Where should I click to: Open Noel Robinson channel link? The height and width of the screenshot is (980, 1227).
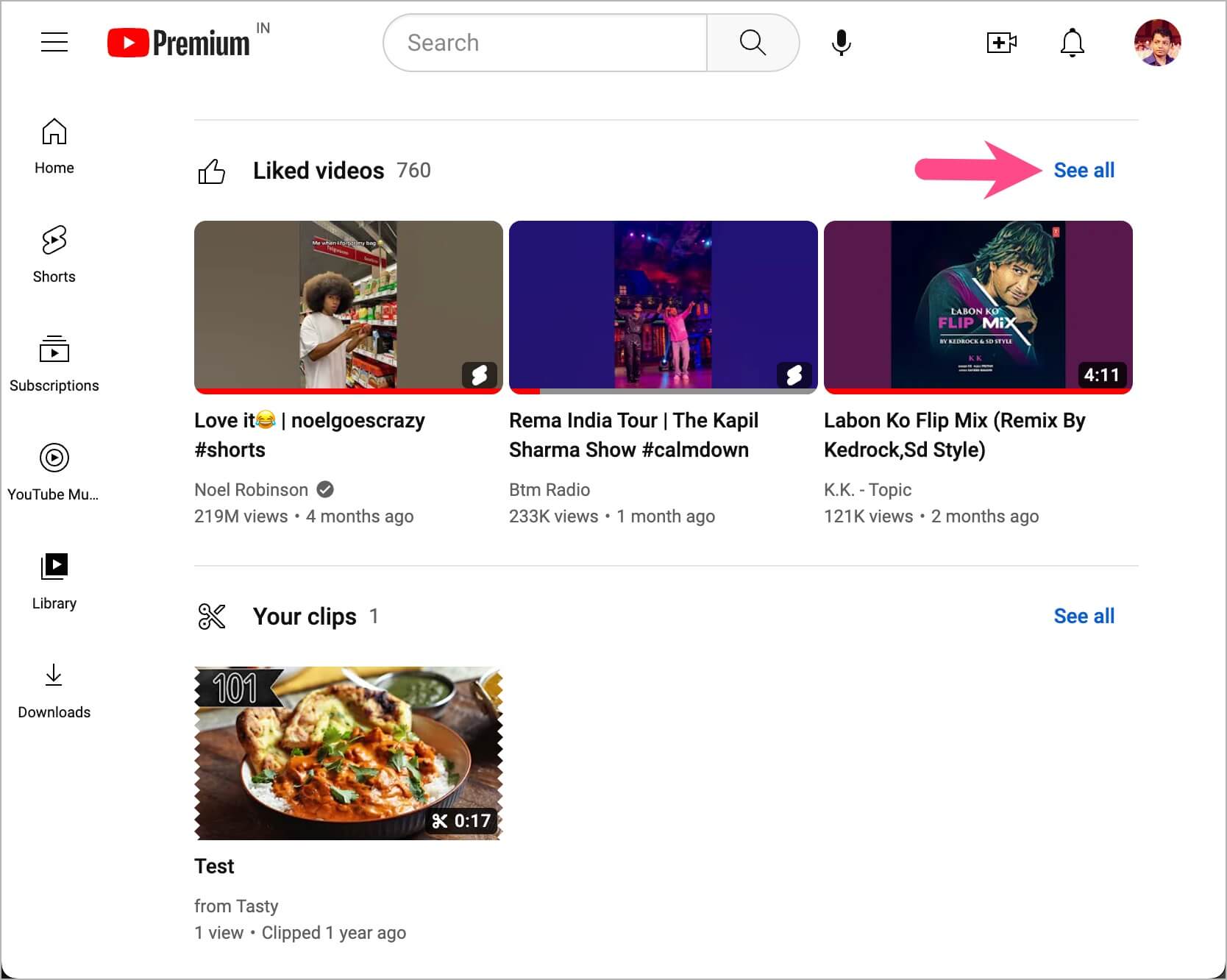coord(251,489)
